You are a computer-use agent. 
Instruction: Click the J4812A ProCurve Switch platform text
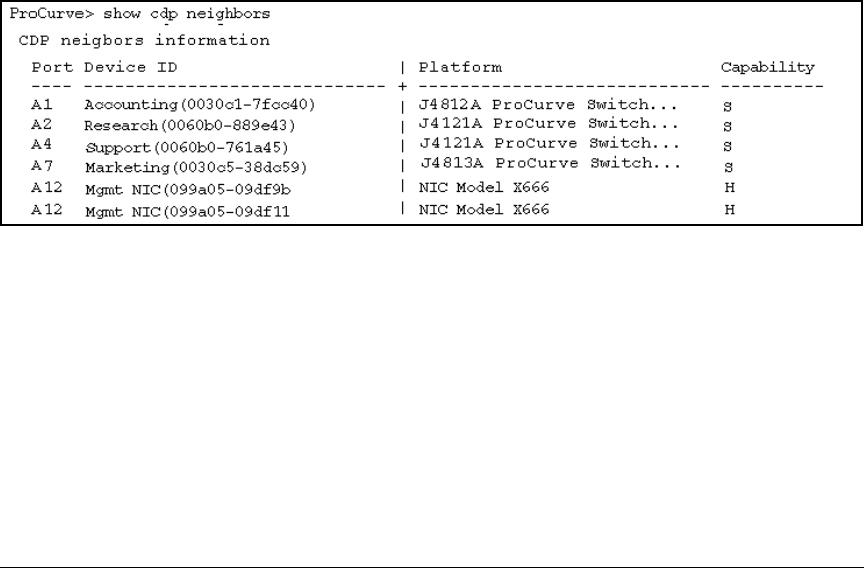click(x=549, y=103)
